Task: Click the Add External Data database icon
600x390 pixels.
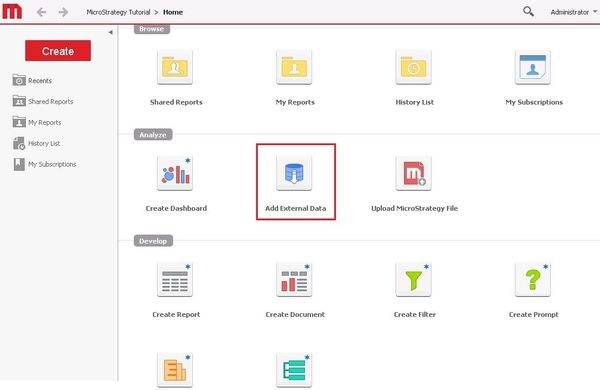Action: point(294,173)
